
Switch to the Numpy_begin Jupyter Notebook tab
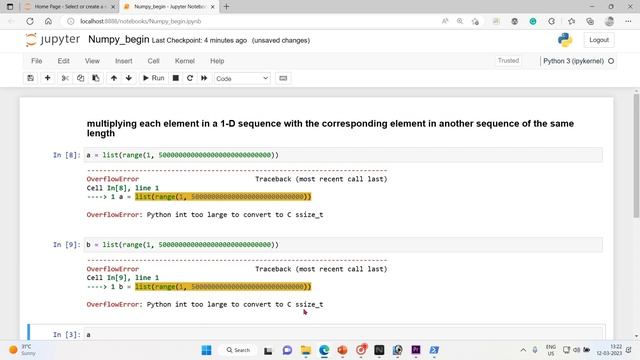tap(169, 7)
